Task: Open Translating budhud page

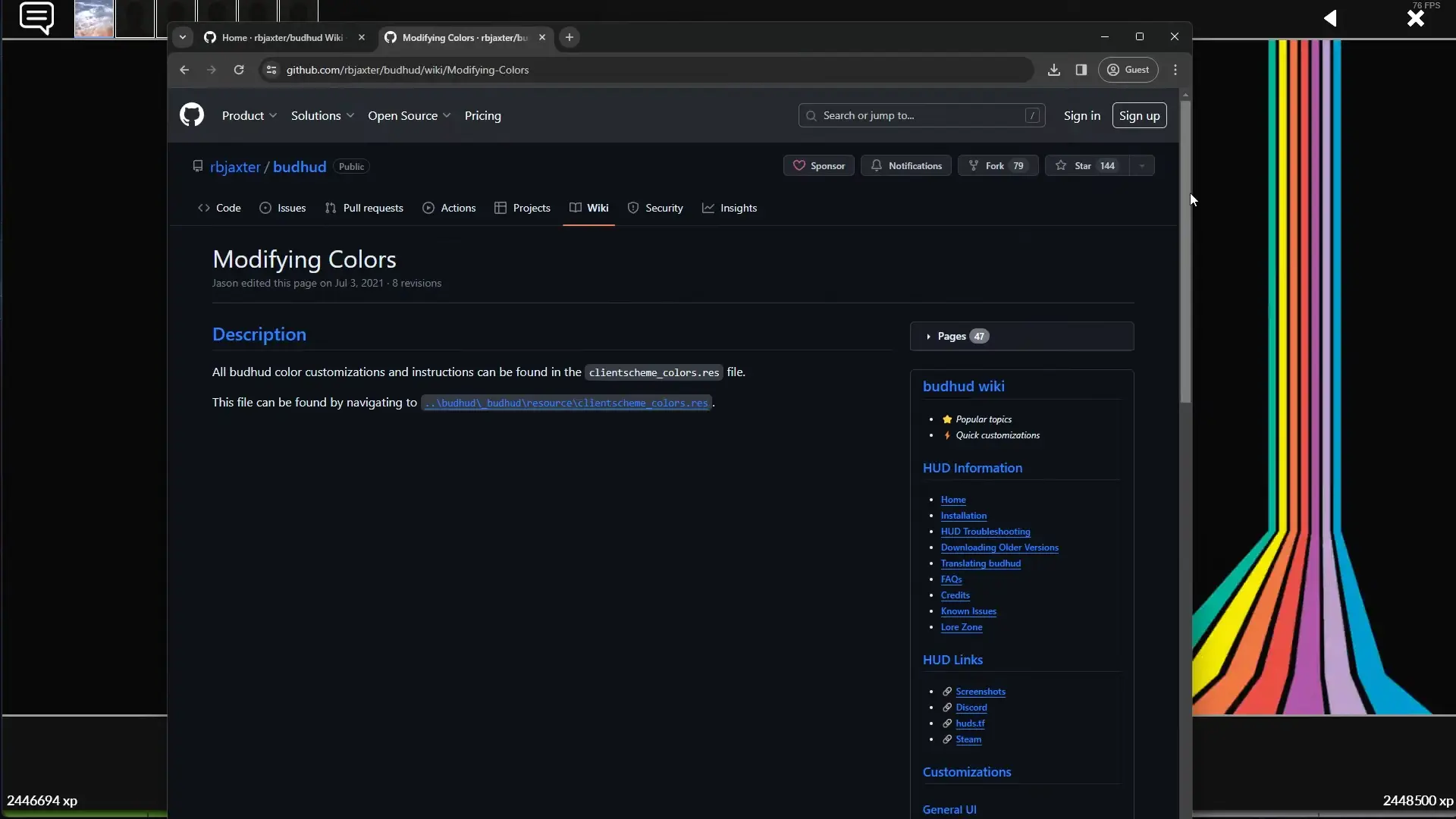Action: (981, 563)
